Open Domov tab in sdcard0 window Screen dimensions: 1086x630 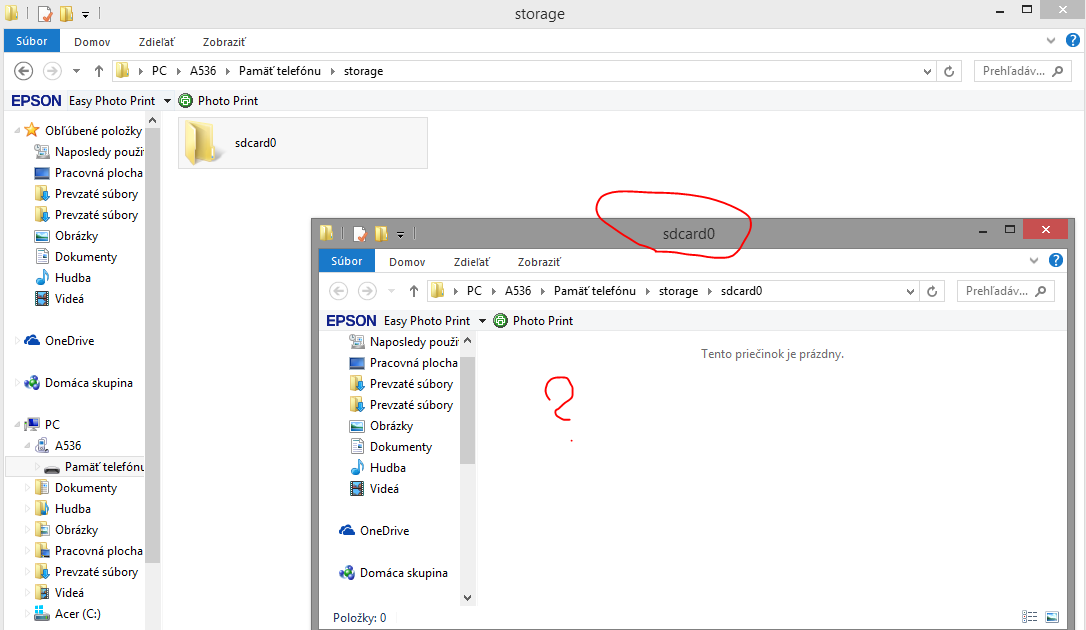point(407,262)
